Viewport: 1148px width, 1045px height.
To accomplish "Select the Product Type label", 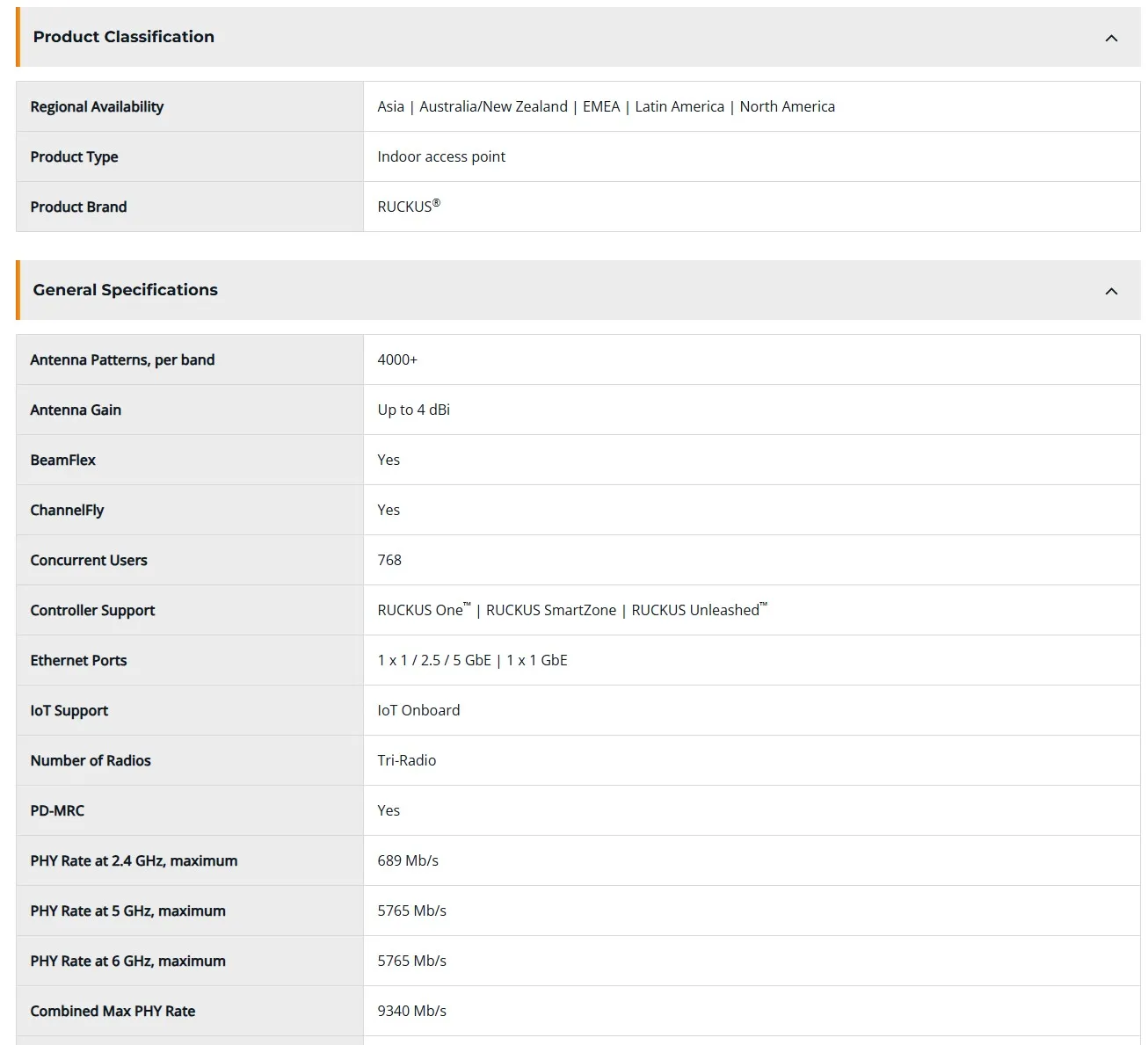I will tap(74, 157).
